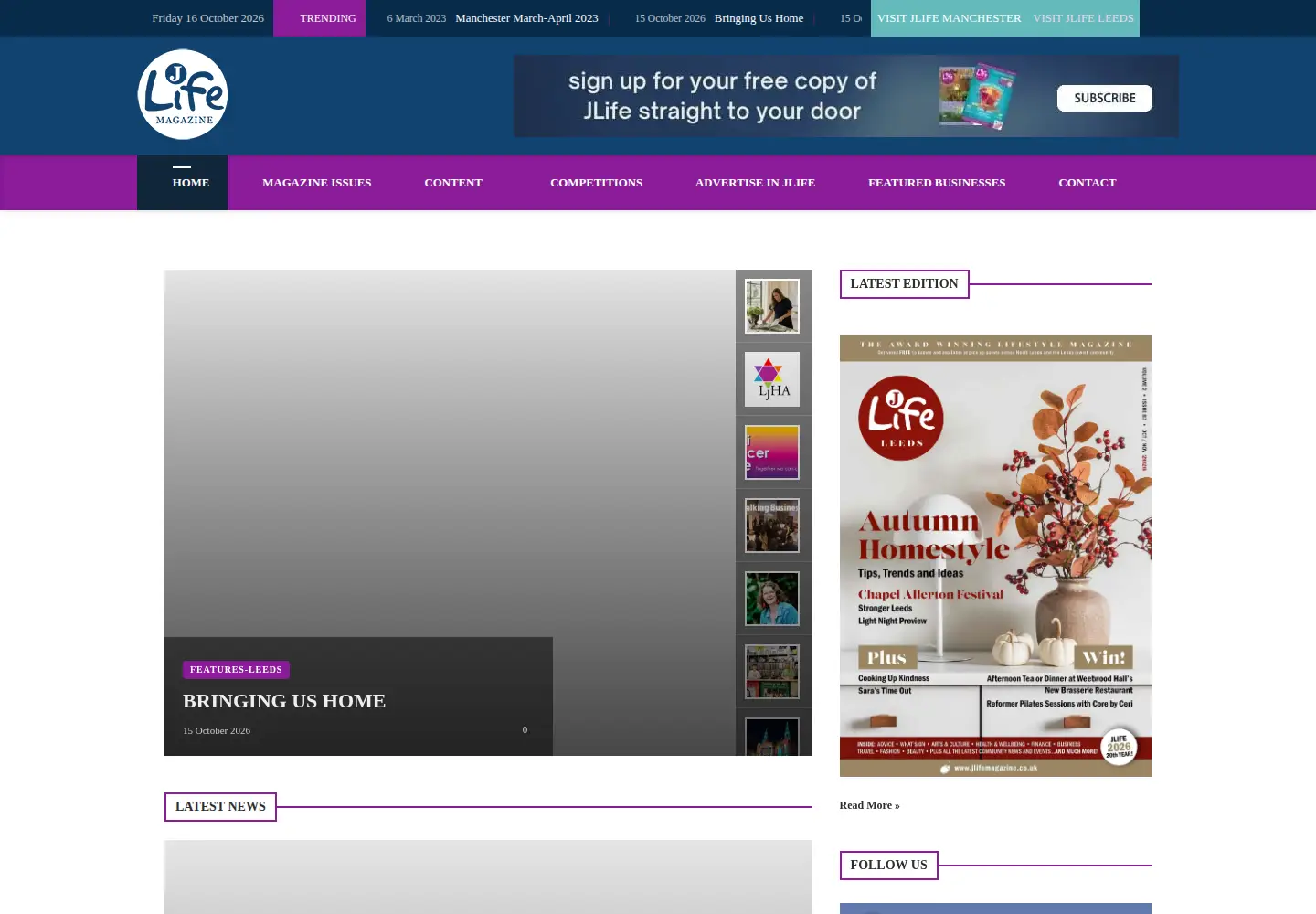Click the date Friday 16 October 2026
The height and width of the screenshot is (914, 1316).
pos(208,18)
